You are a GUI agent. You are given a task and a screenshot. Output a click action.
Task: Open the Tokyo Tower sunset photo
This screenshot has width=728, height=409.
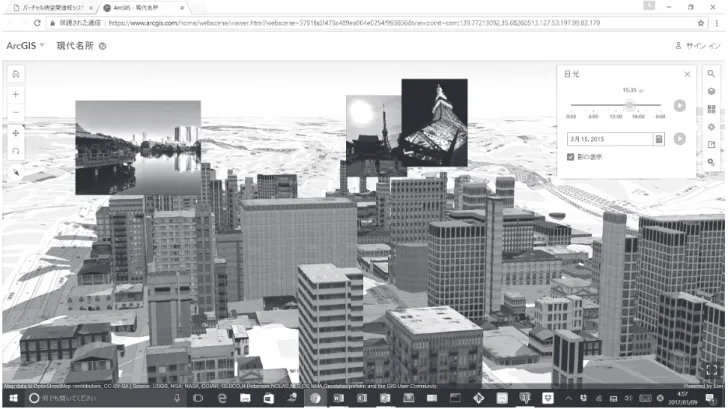373,135
